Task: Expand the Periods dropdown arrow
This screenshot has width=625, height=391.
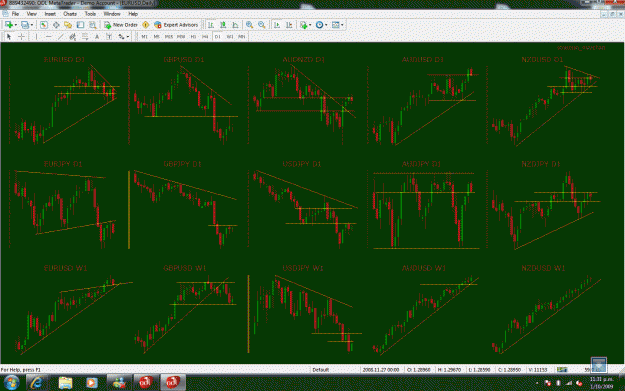Action: tap(326, 25)
